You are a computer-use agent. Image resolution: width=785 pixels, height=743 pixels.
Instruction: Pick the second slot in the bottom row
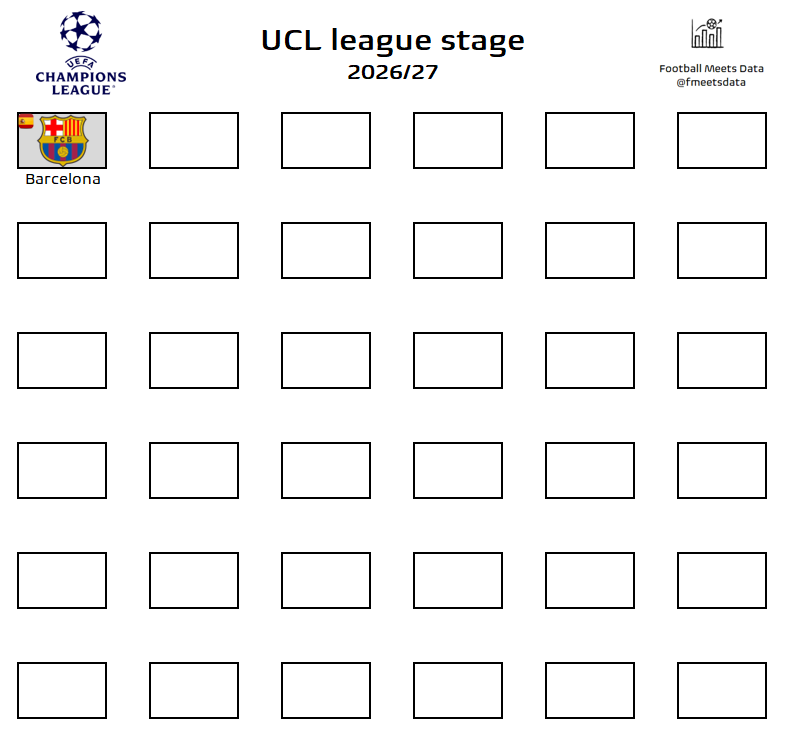[x=194, y=690]
